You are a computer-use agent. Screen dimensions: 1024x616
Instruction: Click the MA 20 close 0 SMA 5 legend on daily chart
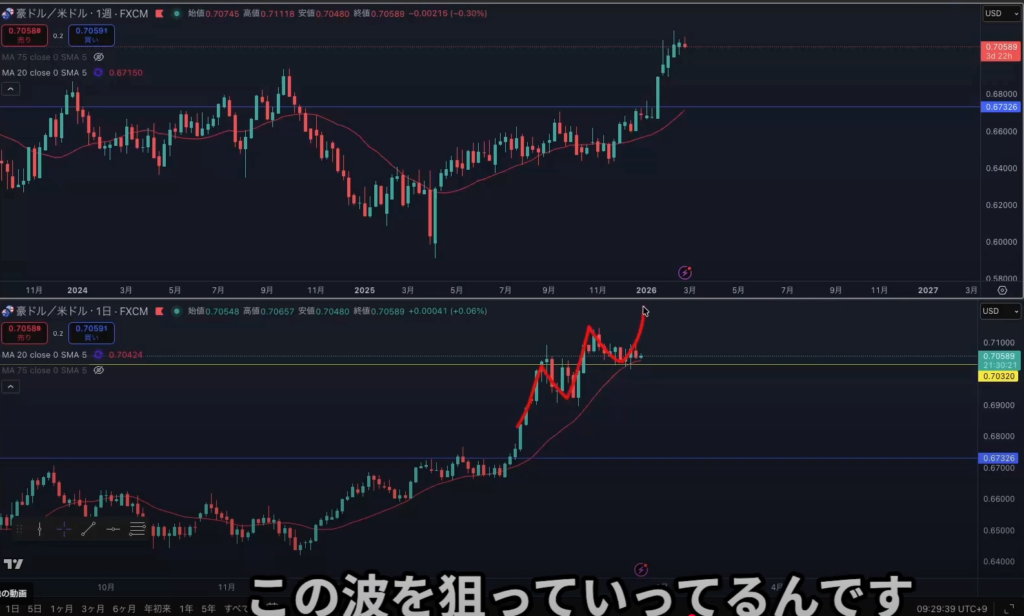coord(44,355)
